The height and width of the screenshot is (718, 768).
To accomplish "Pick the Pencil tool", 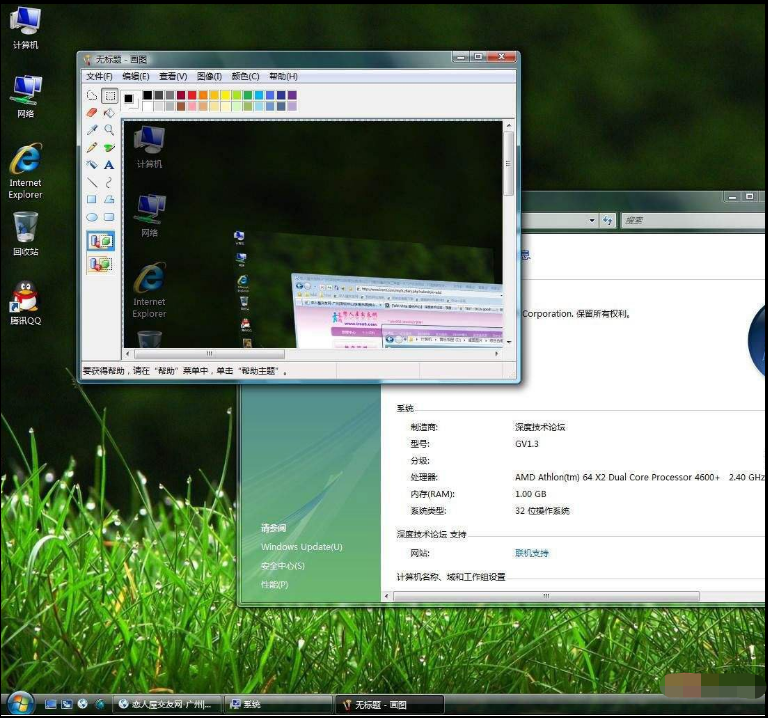I will pyautogui.click(x=92, y=147).
